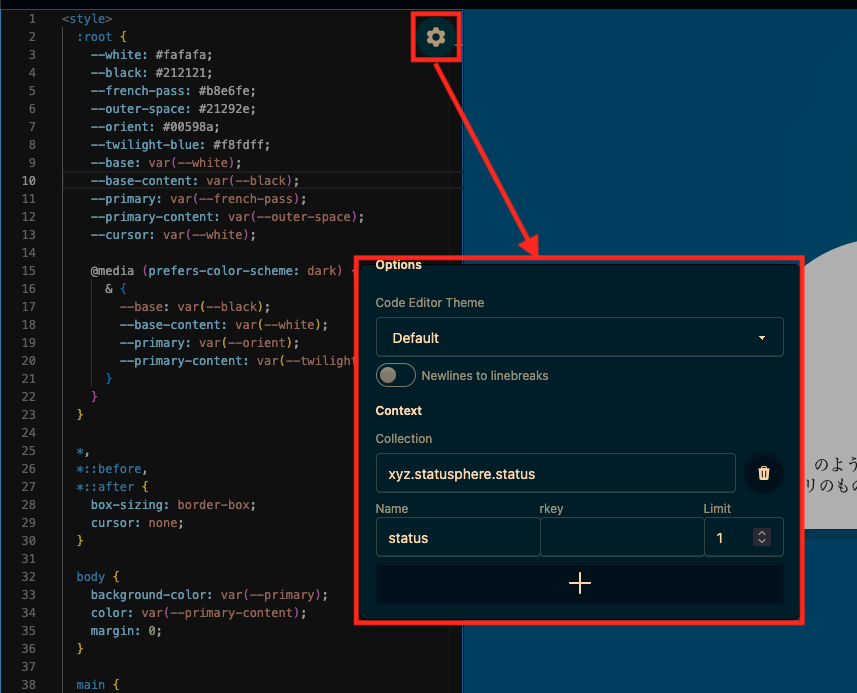Click line number 32 in gutter
This screenshot has width=857, height=693.
pos(28,577)
